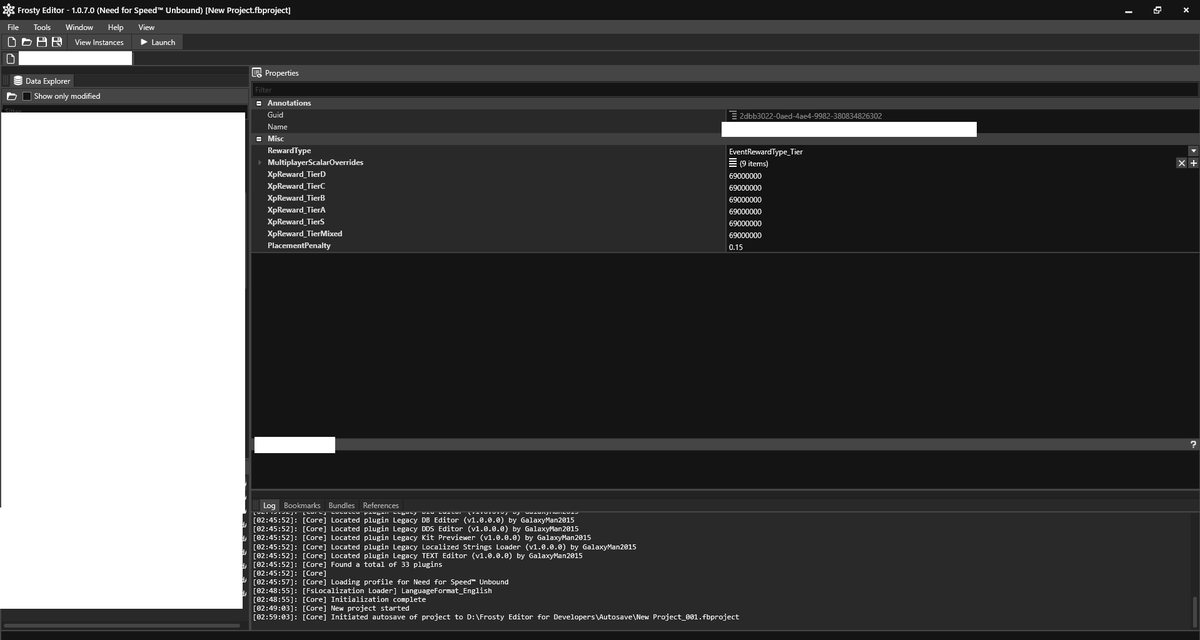Select the References tab

click(381, 505)
